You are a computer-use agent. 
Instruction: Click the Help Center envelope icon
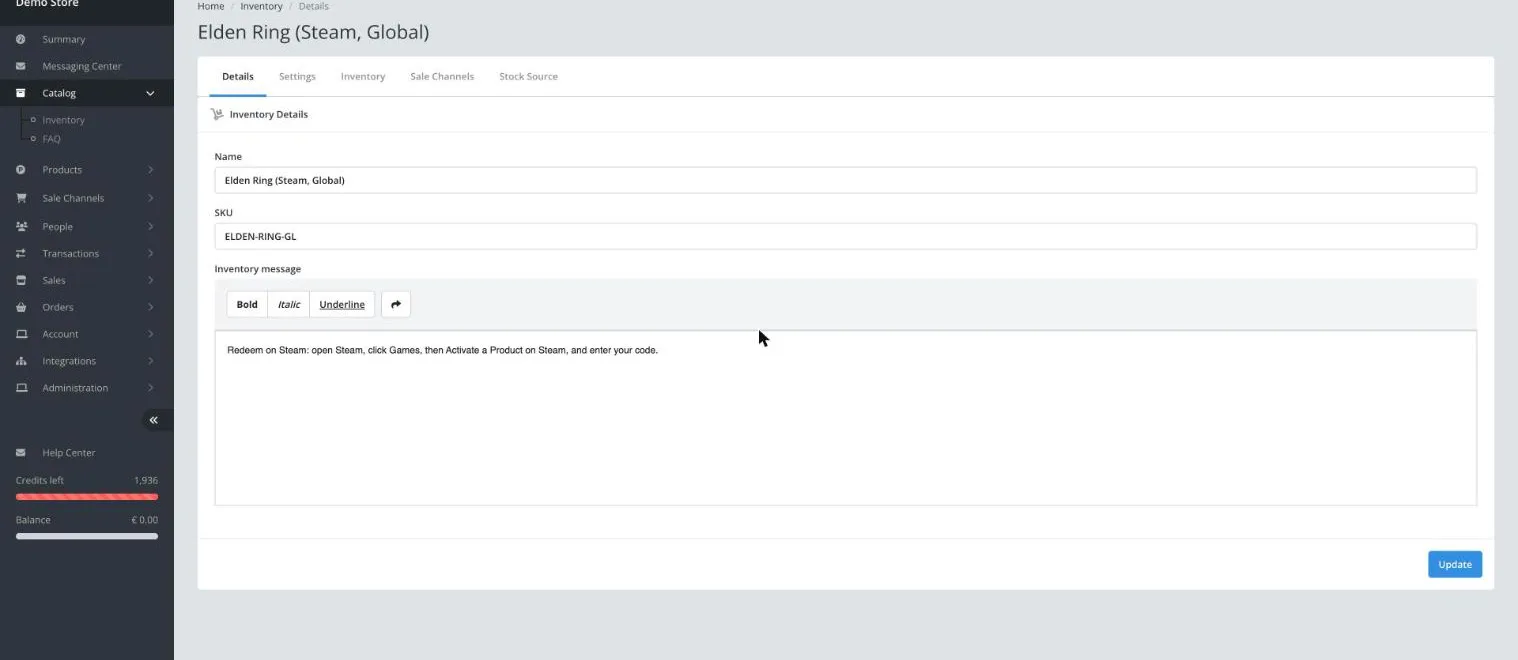pyautogui.click(x=21, y=453)
